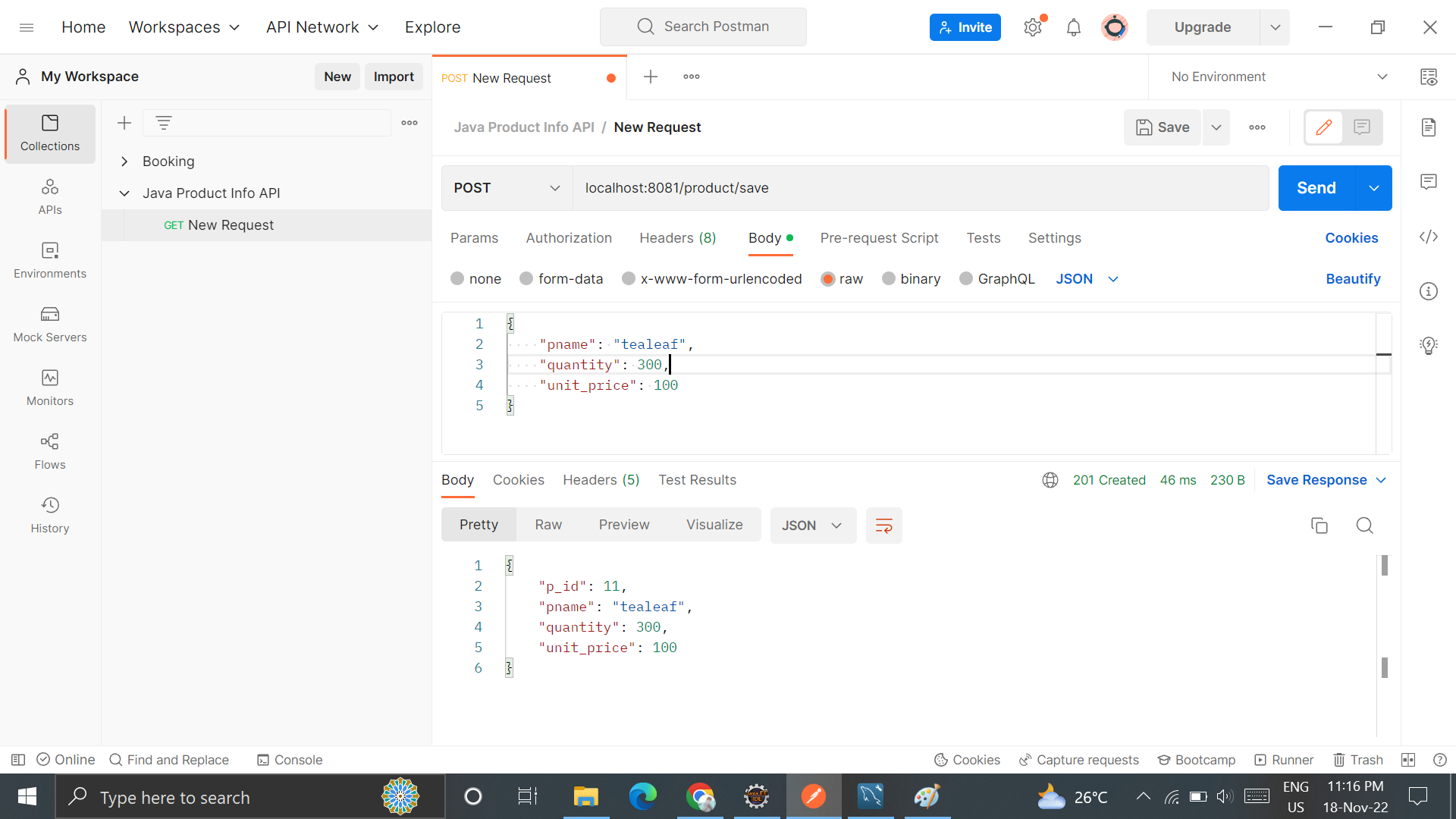
Task: Open the POST method dropdown
Action: coord(505,187)
